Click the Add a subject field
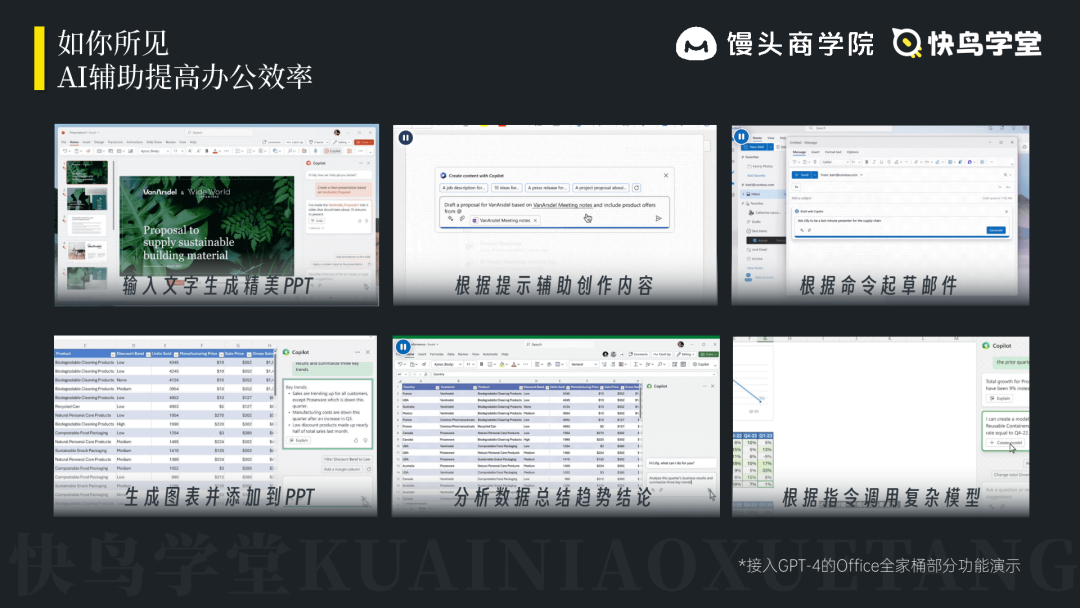 (x=801, y=198)
